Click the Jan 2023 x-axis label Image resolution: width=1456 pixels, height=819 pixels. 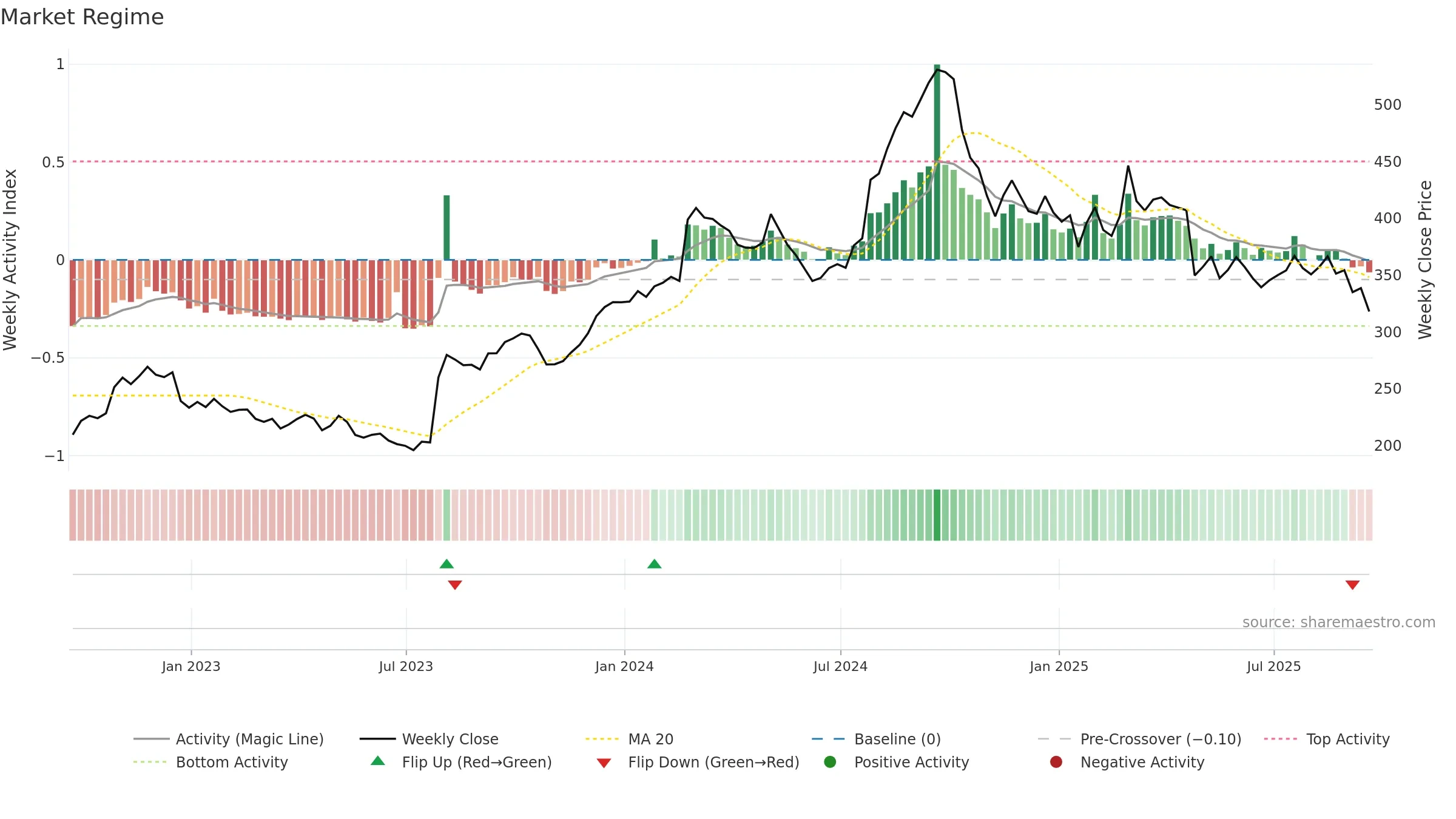tap(191, 666)
